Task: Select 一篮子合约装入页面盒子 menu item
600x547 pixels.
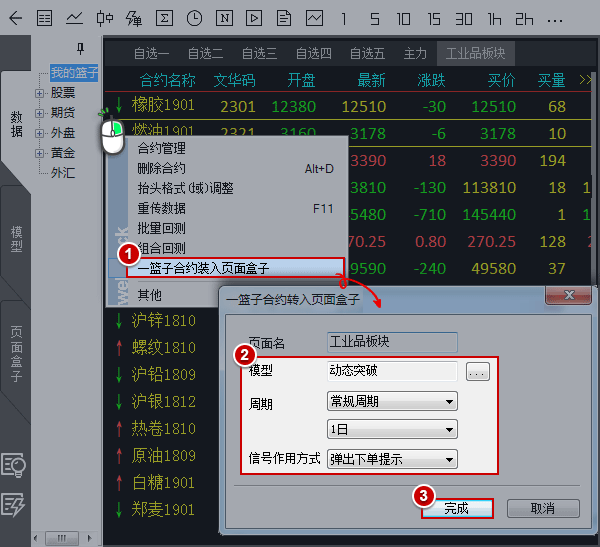Action: coord(203,268)
